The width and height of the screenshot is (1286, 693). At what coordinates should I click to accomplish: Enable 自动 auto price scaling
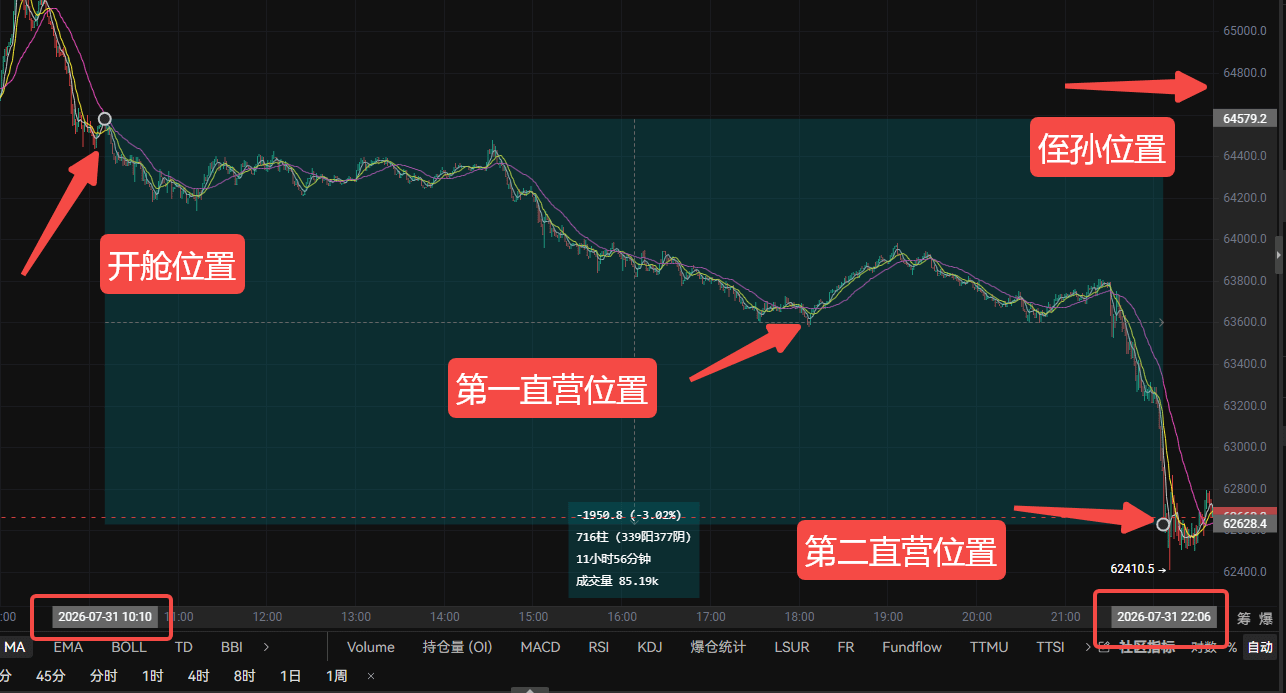(x=1260, y=647)
